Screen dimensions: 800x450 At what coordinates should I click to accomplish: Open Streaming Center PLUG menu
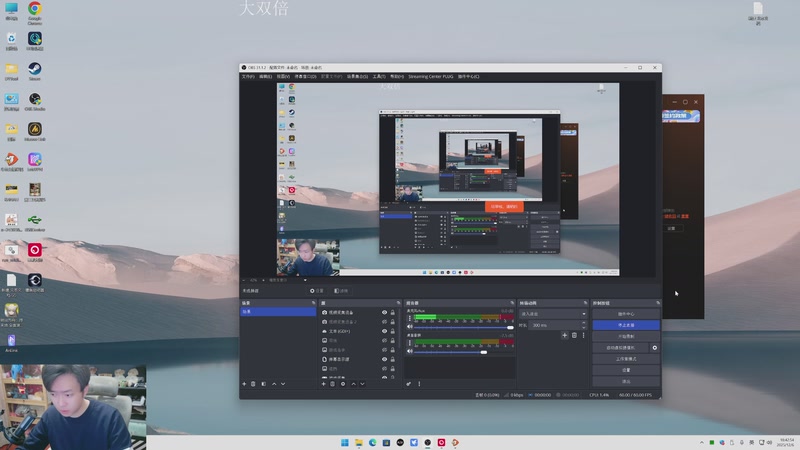[431, 77]
